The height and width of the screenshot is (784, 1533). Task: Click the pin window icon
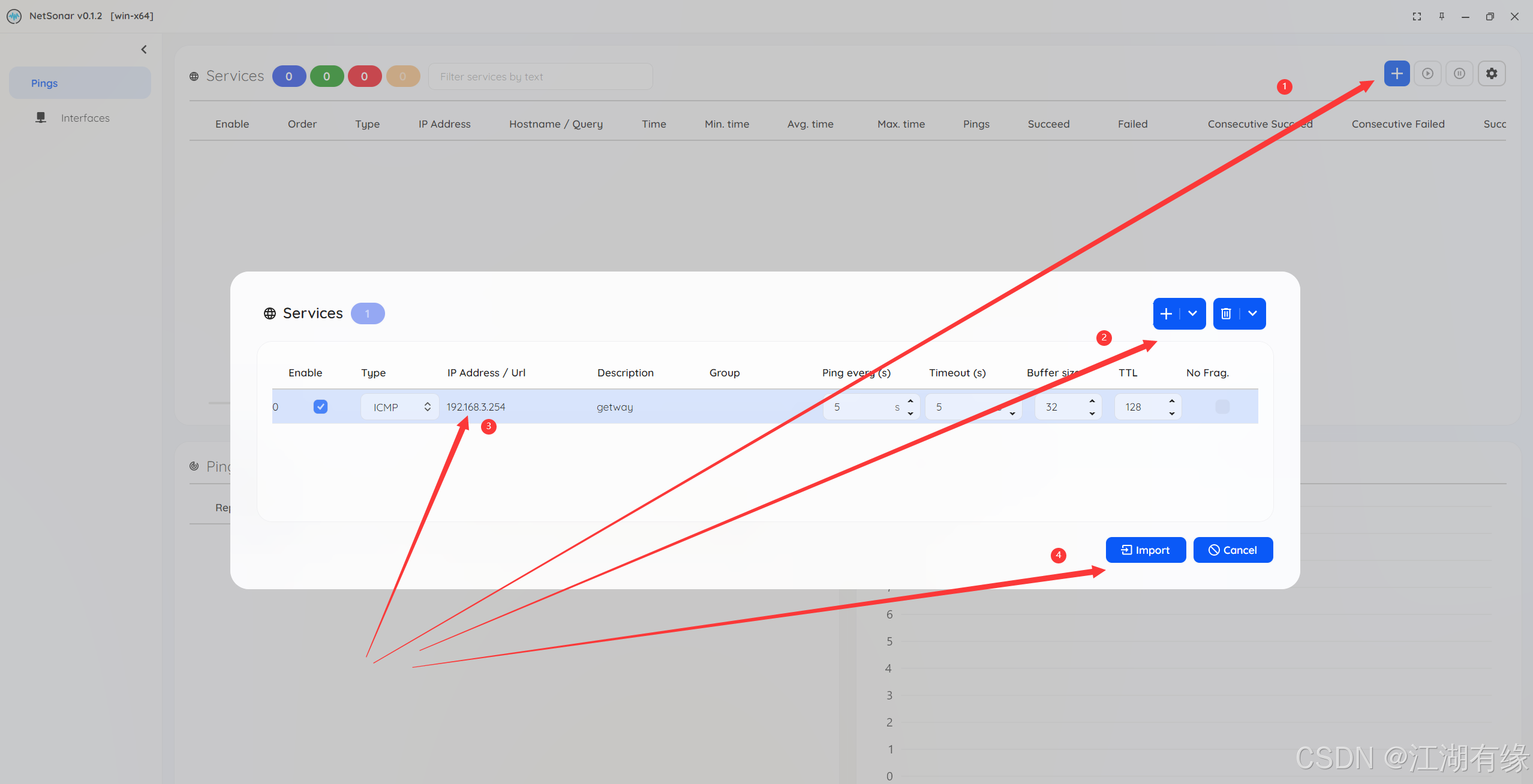(1441, 17)
